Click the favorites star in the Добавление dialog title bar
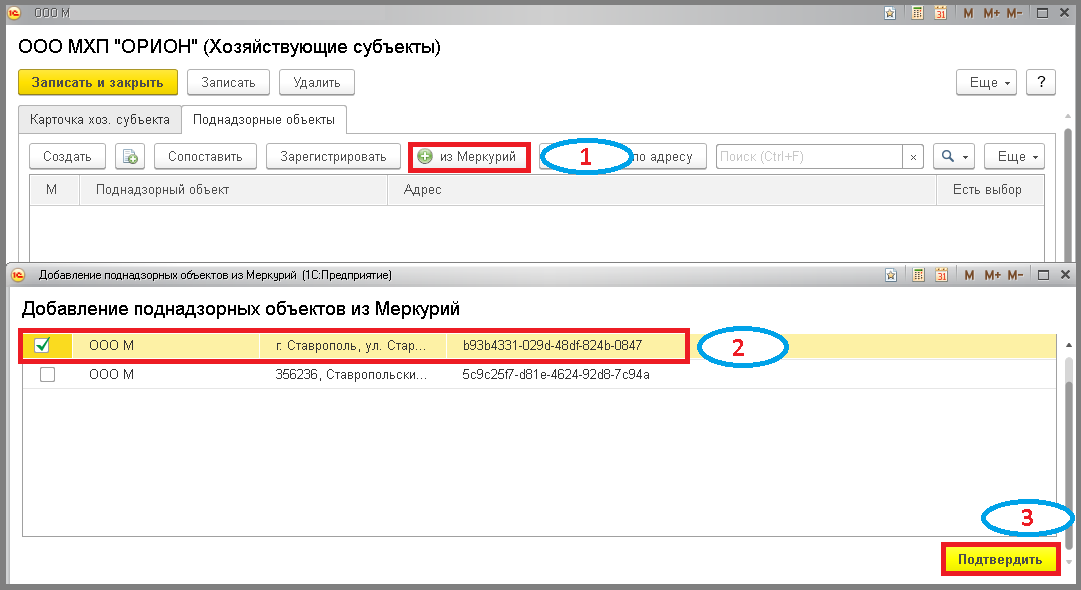 pos(891,275)
